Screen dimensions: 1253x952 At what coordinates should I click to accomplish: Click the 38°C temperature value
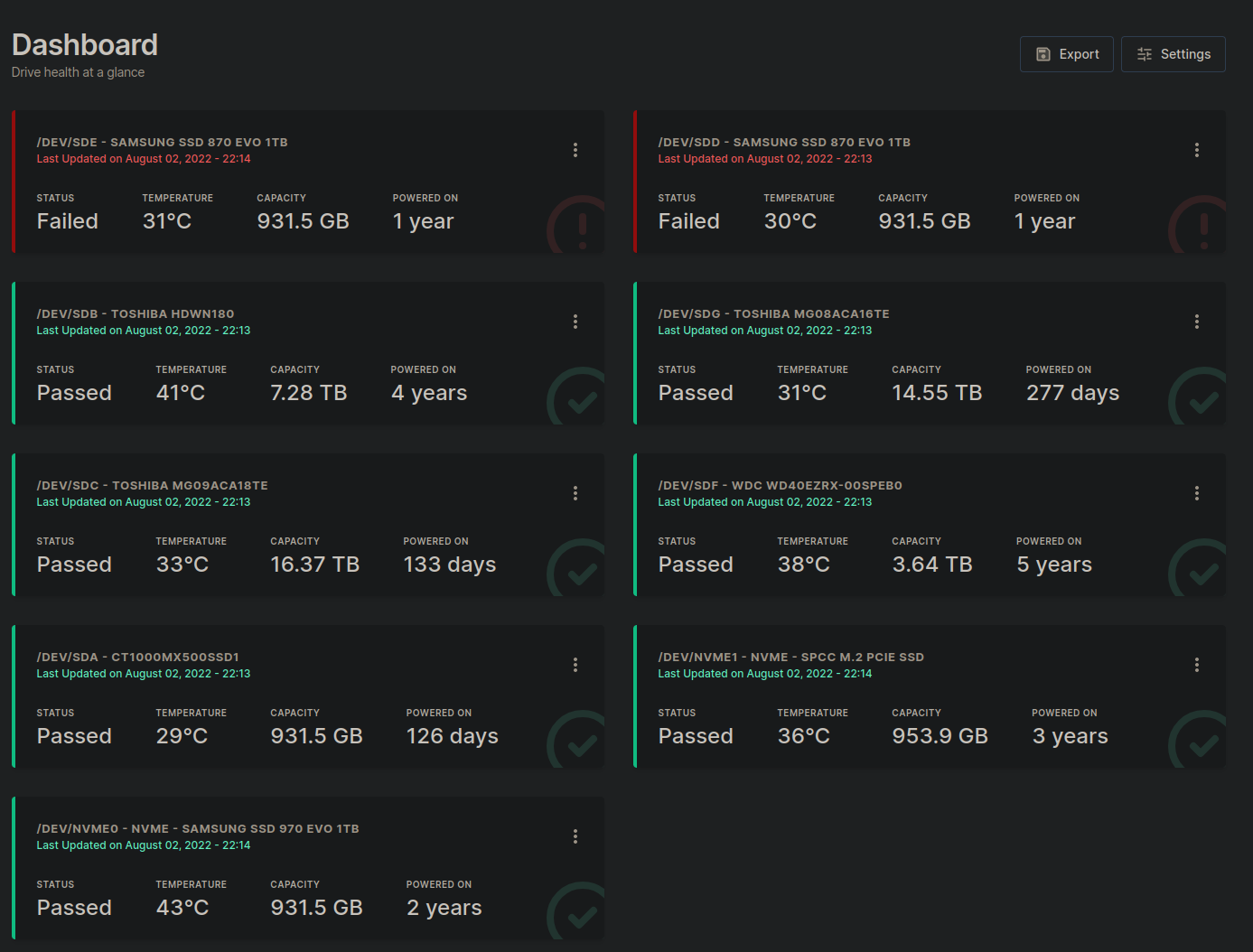pos(804,565)
